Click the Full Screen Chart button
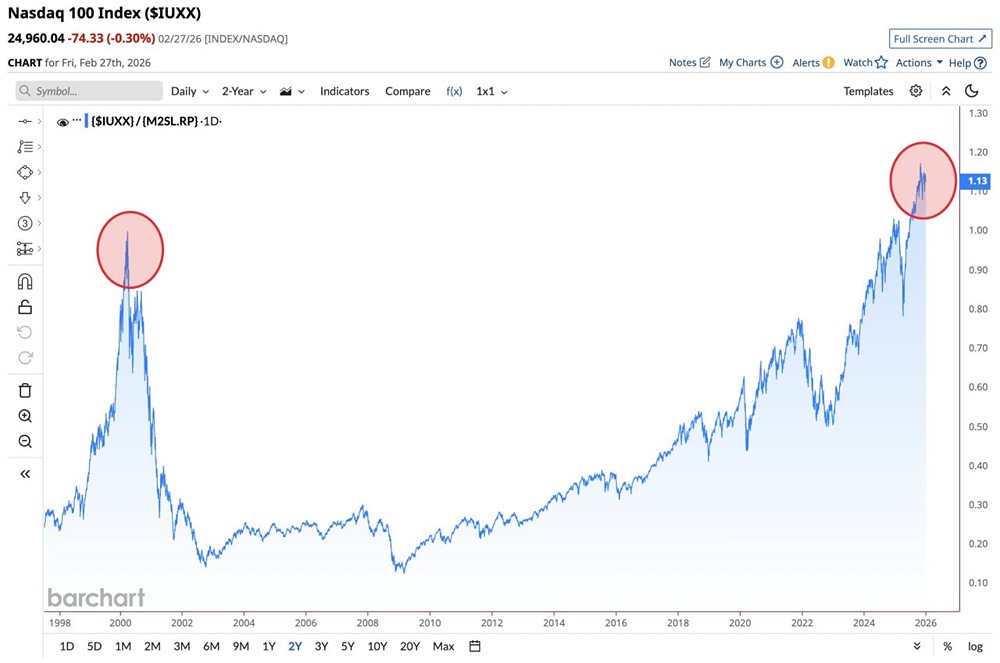 [x=940, y=39]
